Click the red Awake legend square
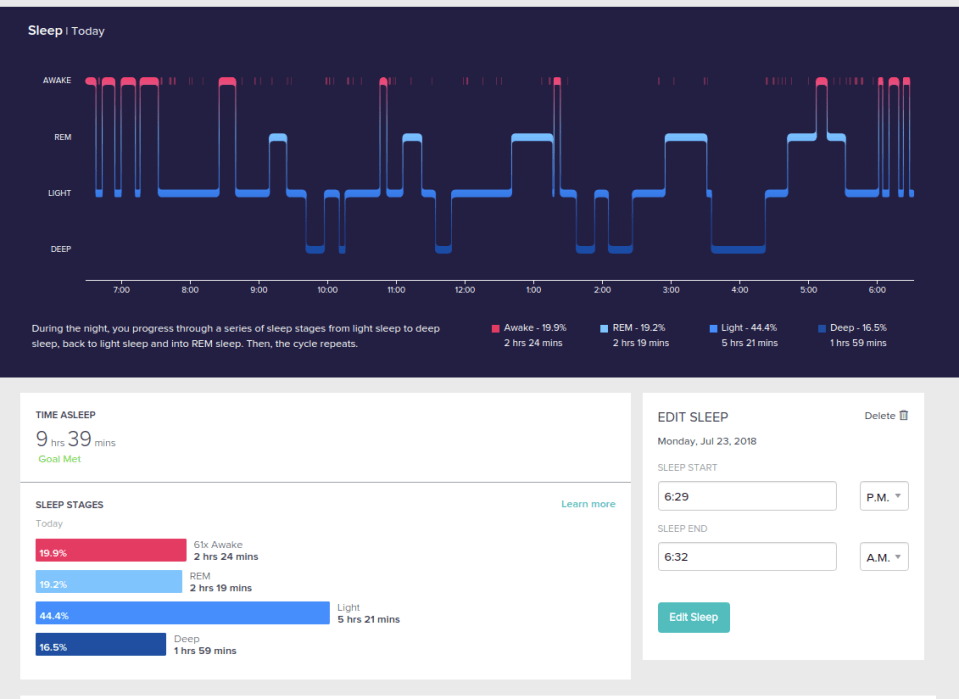Image resolution: width=959 pixels, height=699 pixels. pyautogui.click(x=495, y=328)
